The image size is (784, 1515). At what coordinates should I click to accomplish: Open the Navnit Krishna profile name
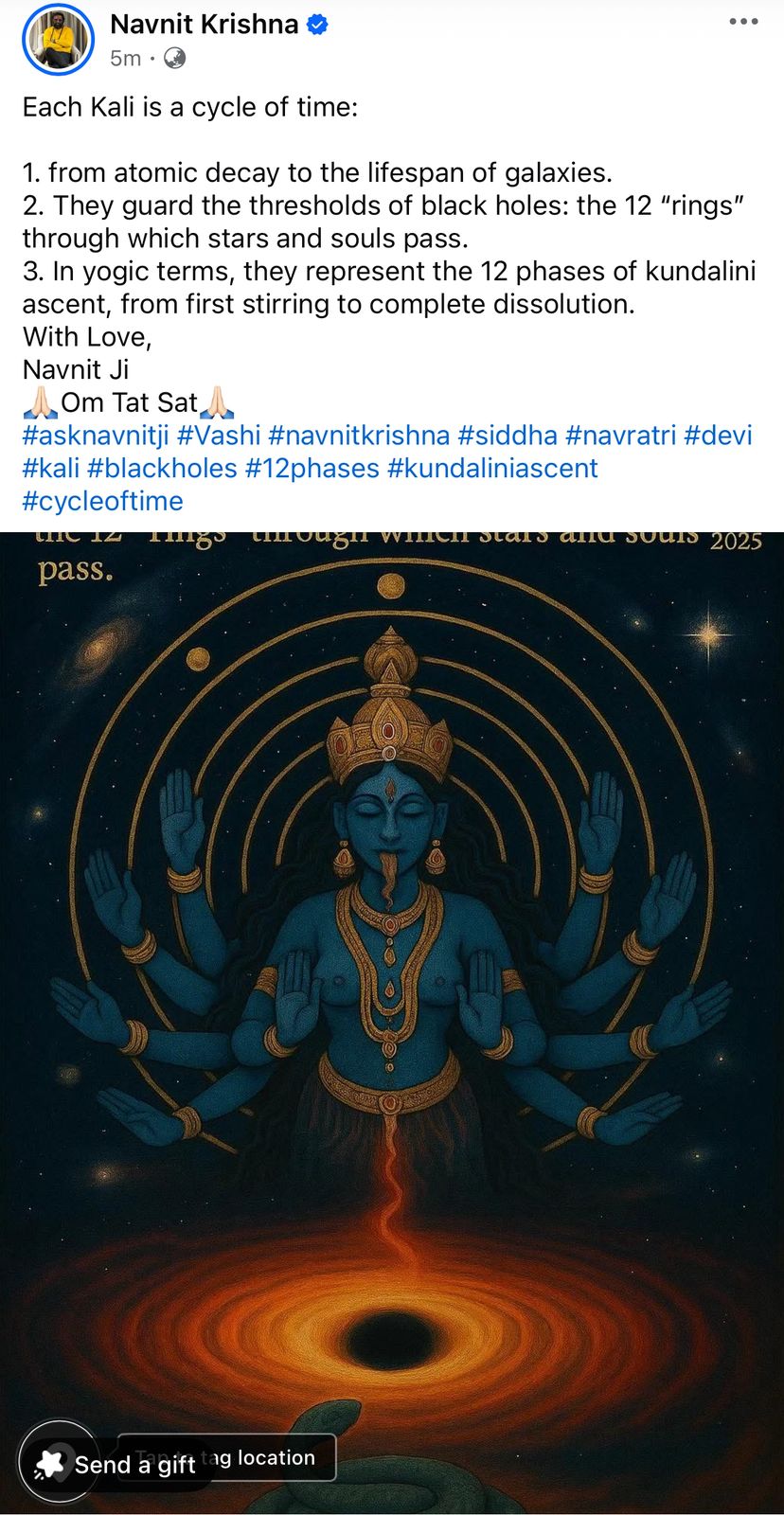[x=205, y=24]
